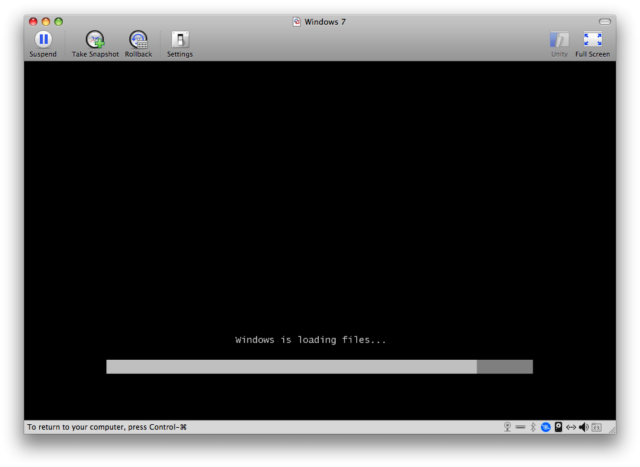
Task: Click the hard disk status icon
Action: click(558, 427)
